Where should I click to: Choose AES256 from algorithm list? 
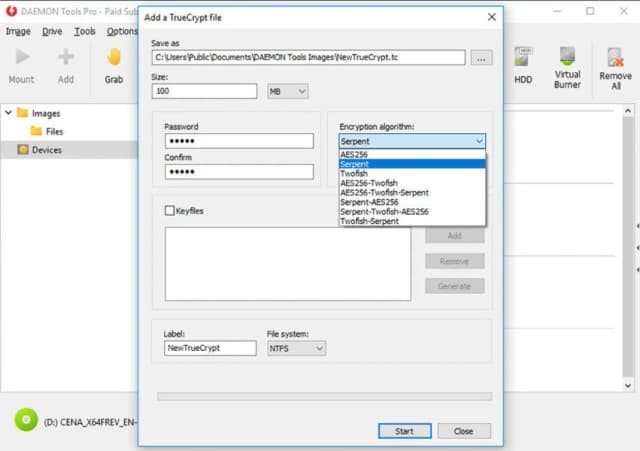(x=412, y=154)
